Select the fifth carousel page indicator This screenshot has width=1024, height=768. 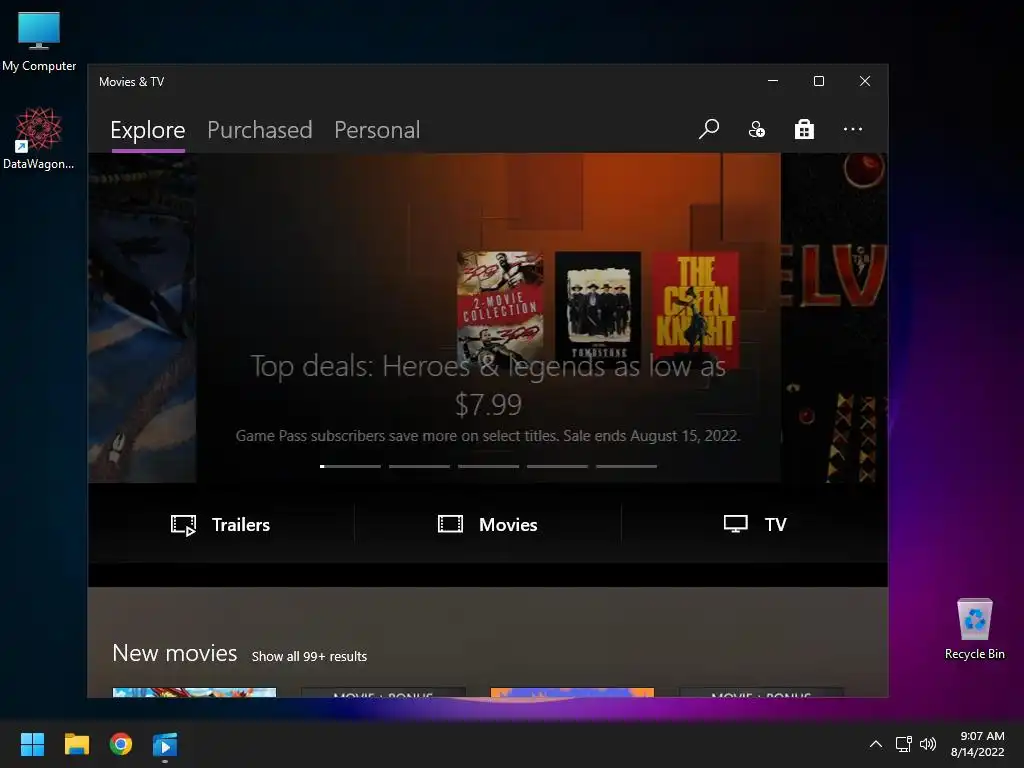(626, 466)
